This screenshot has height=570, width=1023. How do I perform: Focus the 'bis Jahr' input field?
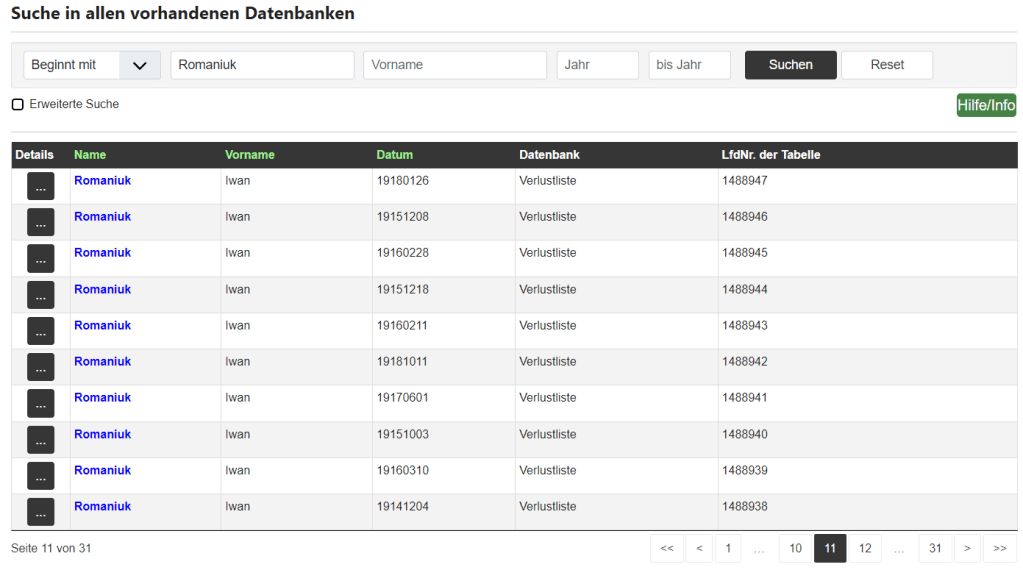pyautogui.click(x=689, y=65)
